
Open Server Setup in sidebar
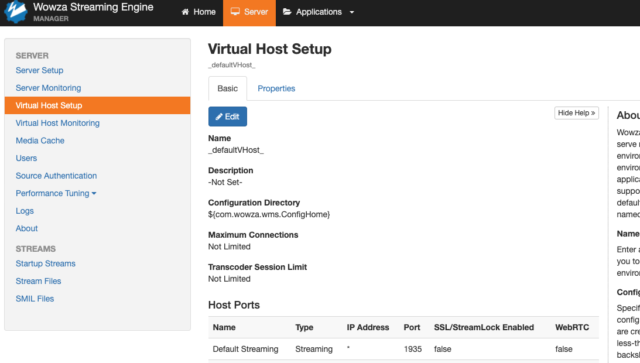(39, 70)
